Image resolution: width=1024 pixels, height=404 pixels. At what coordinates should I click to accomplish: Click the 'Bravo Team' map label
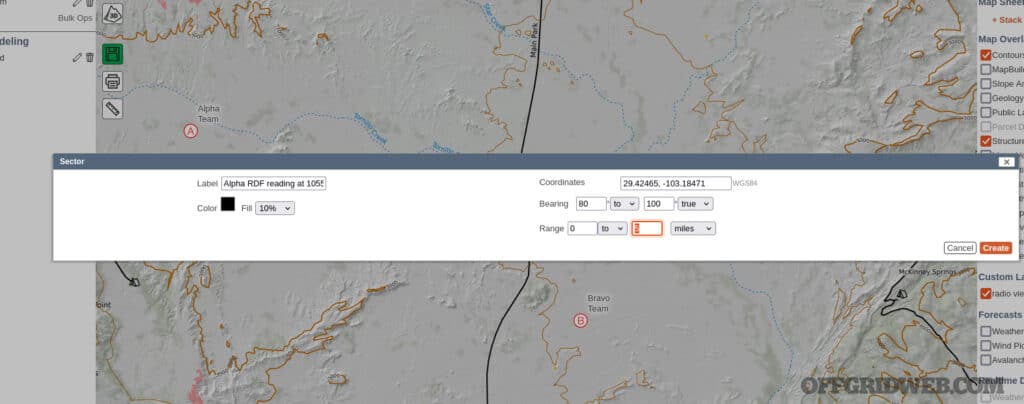click(x=598, y=303)
